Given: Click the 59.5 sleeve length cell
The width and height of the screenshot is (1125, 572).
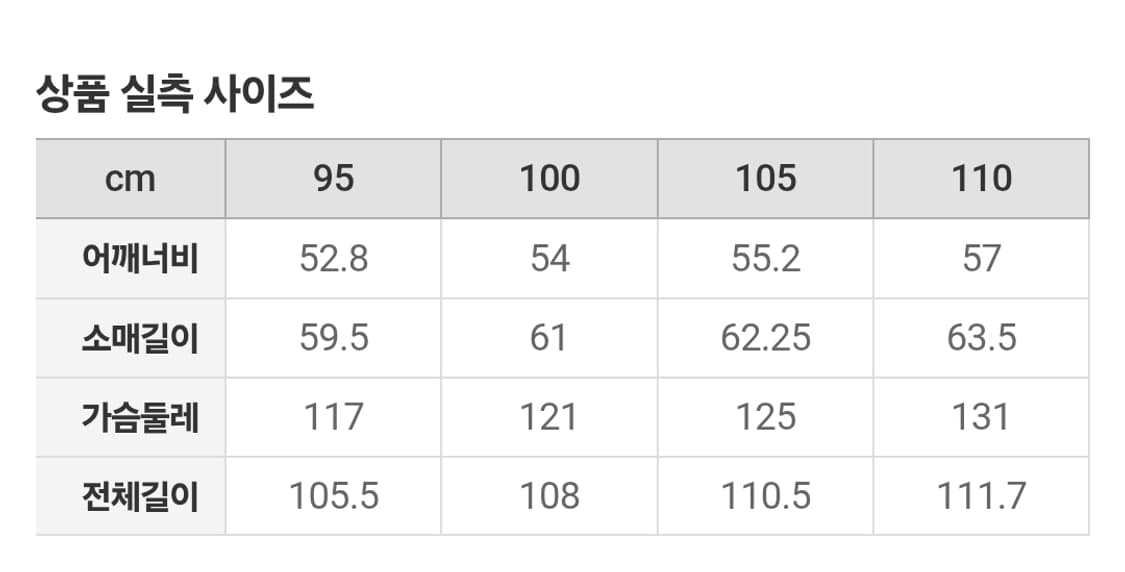Looking at the screenshot, I should point(334,338).
